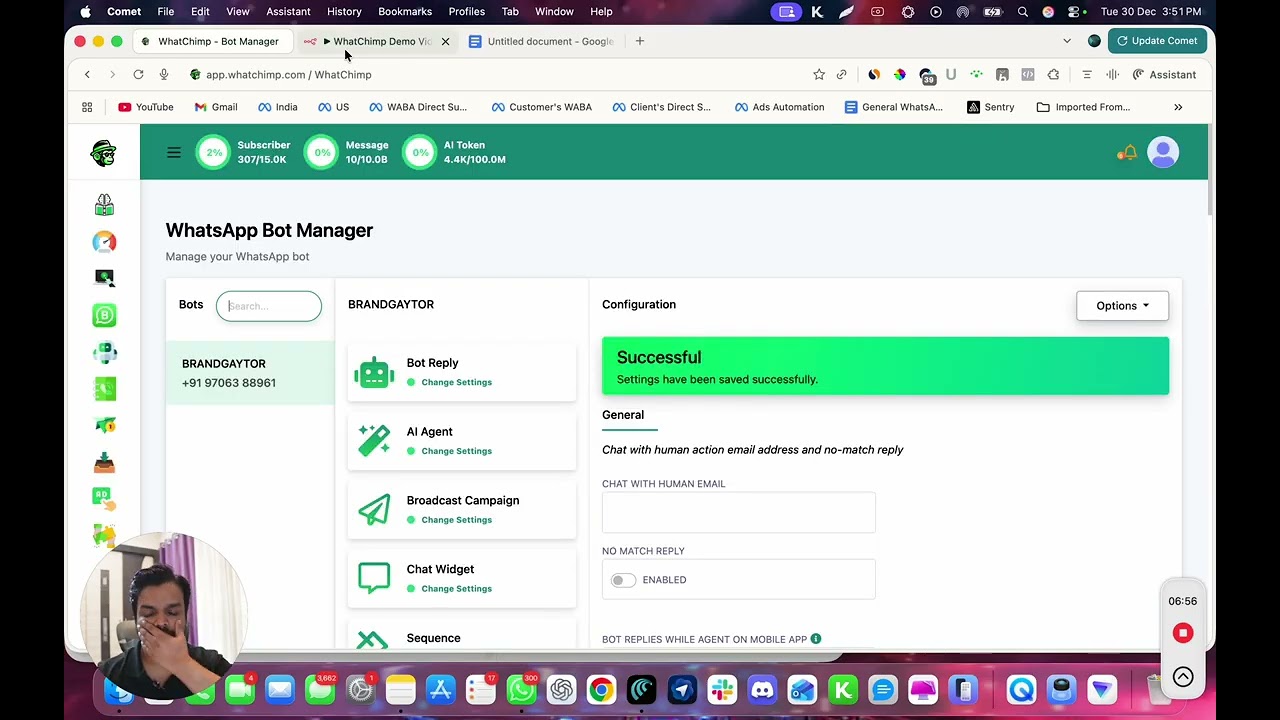
Task: Open the green phonebook contacts sidebar icon
Action: (x=104, y=389)
